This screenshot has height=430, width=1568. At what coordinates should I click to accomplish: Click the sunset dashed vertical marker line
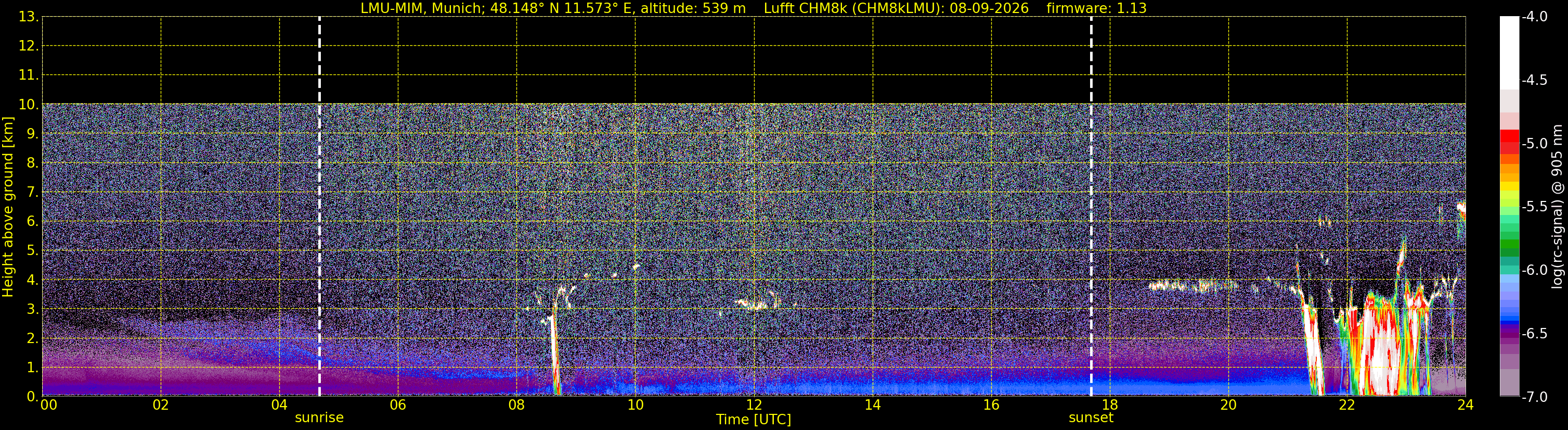pos(1092,207)
